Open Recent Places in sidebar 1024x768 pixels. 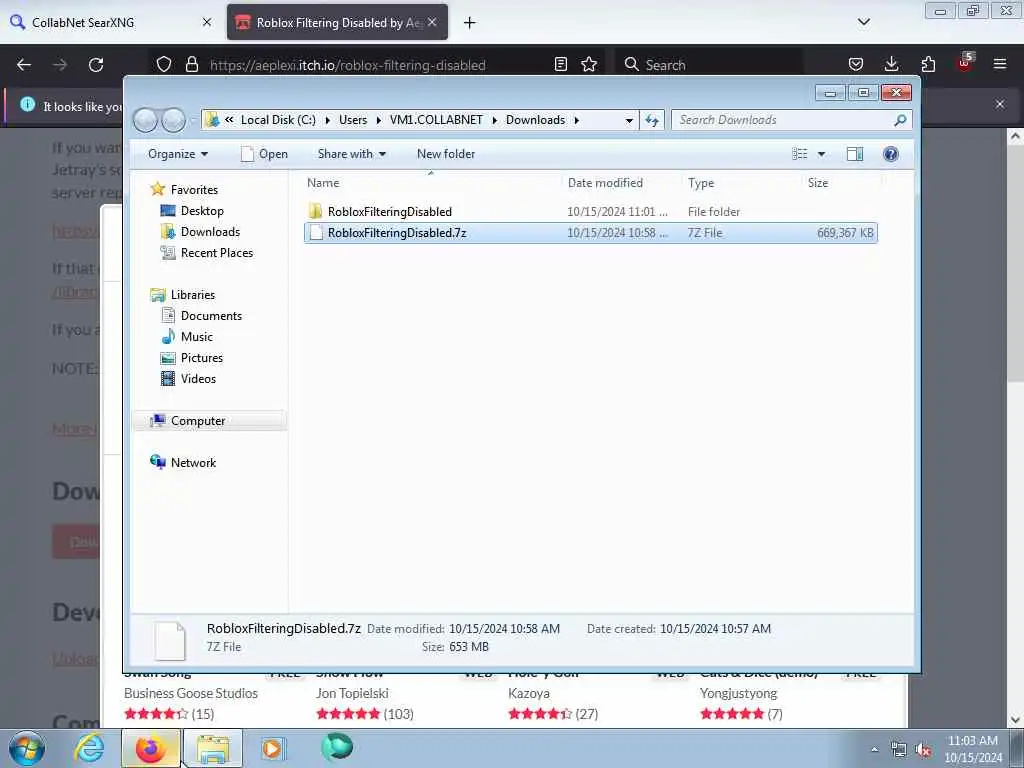(x=216, y=253)
